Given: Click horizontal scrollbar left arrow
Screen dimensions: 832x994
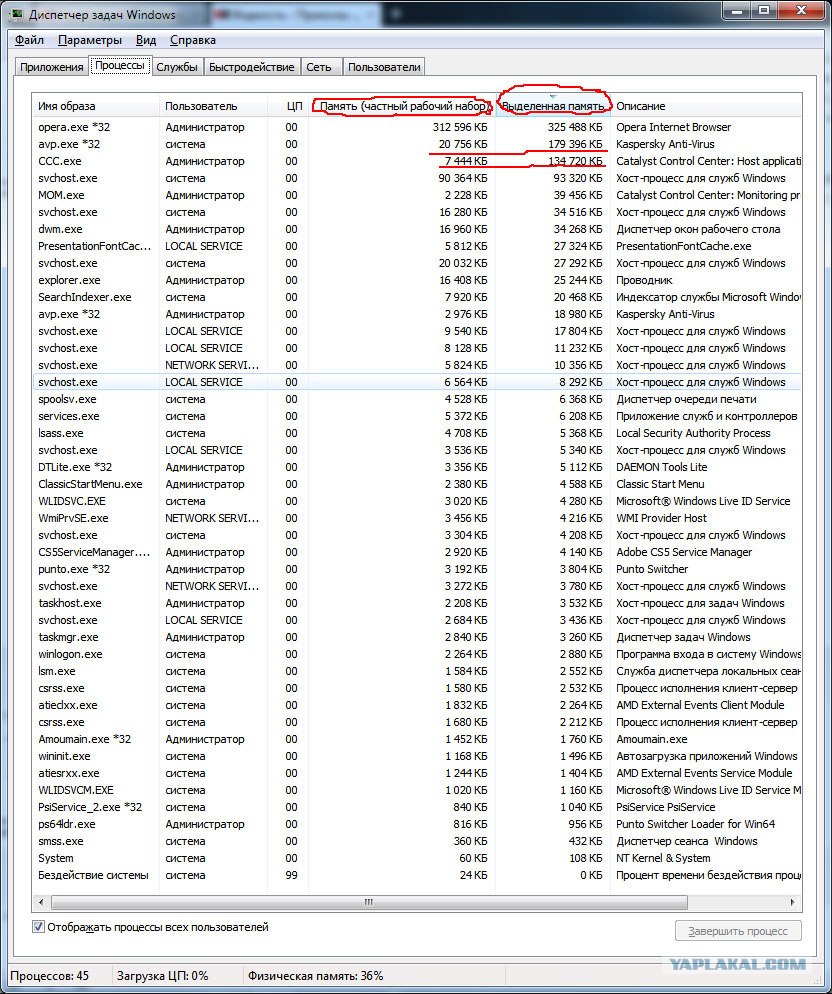Looking at the screenshot, I should [41, 902].
